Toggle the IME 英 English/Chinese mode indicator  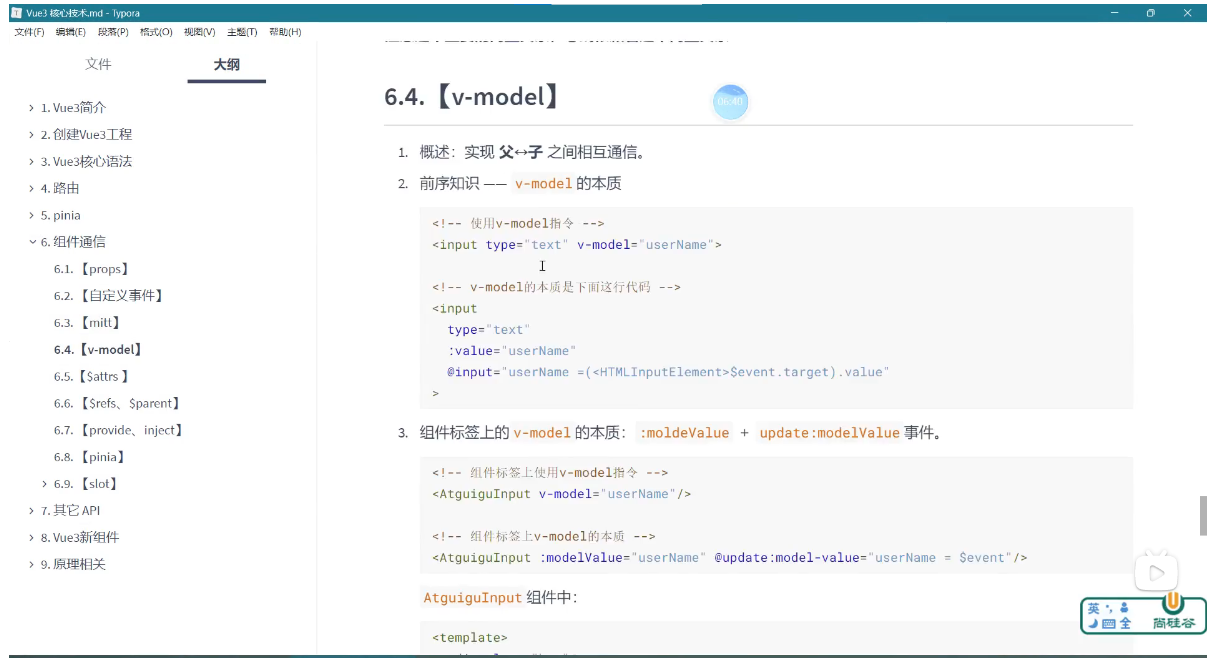(x=1094, y=608)
